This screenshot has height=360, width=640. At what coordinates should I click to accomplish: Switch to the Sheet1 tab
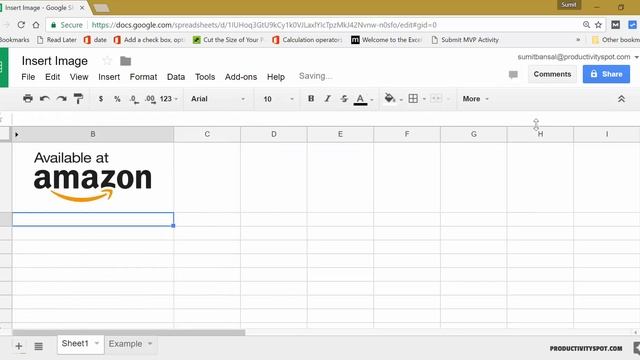[75, 343]
